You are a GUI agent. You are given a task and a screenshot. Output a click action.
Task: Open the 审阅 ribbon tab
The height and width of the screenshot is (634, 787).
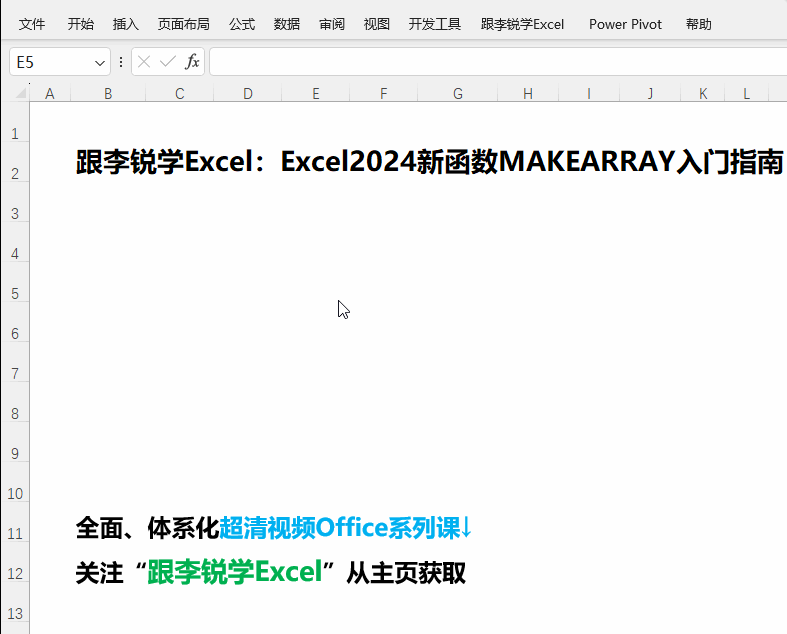[x=332, y=24]
